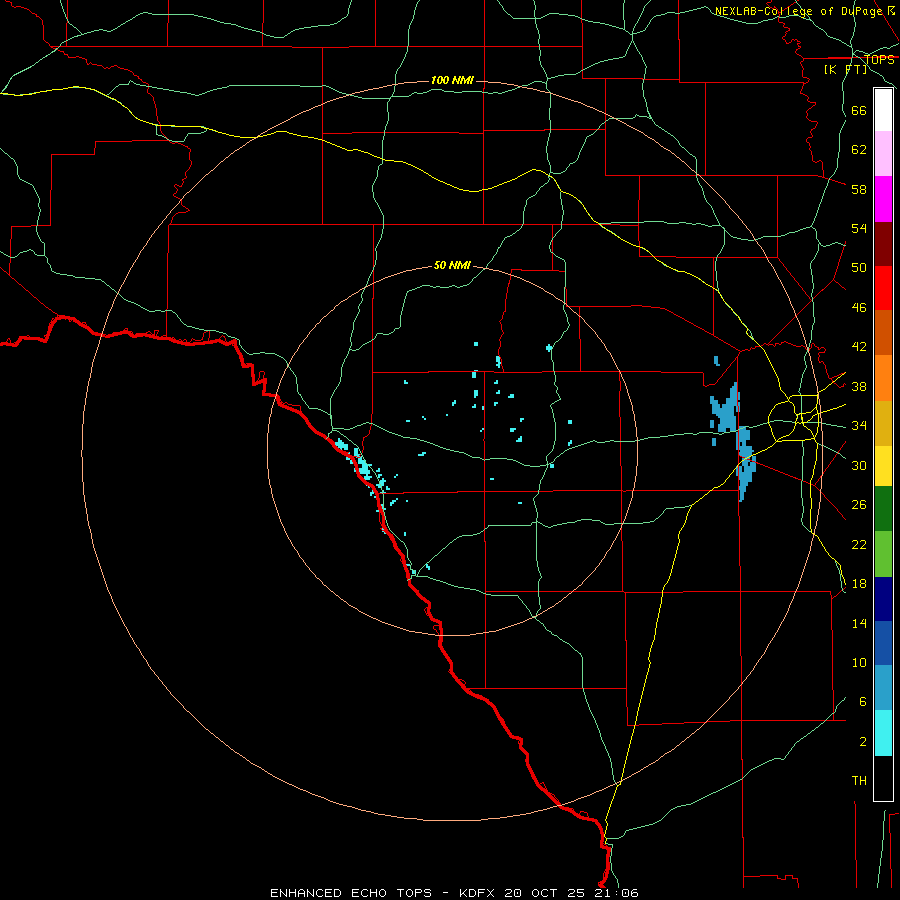Click the KDFX radar site identifier
The height and width of the screenshot is (900, 900).
click(478, 893)
